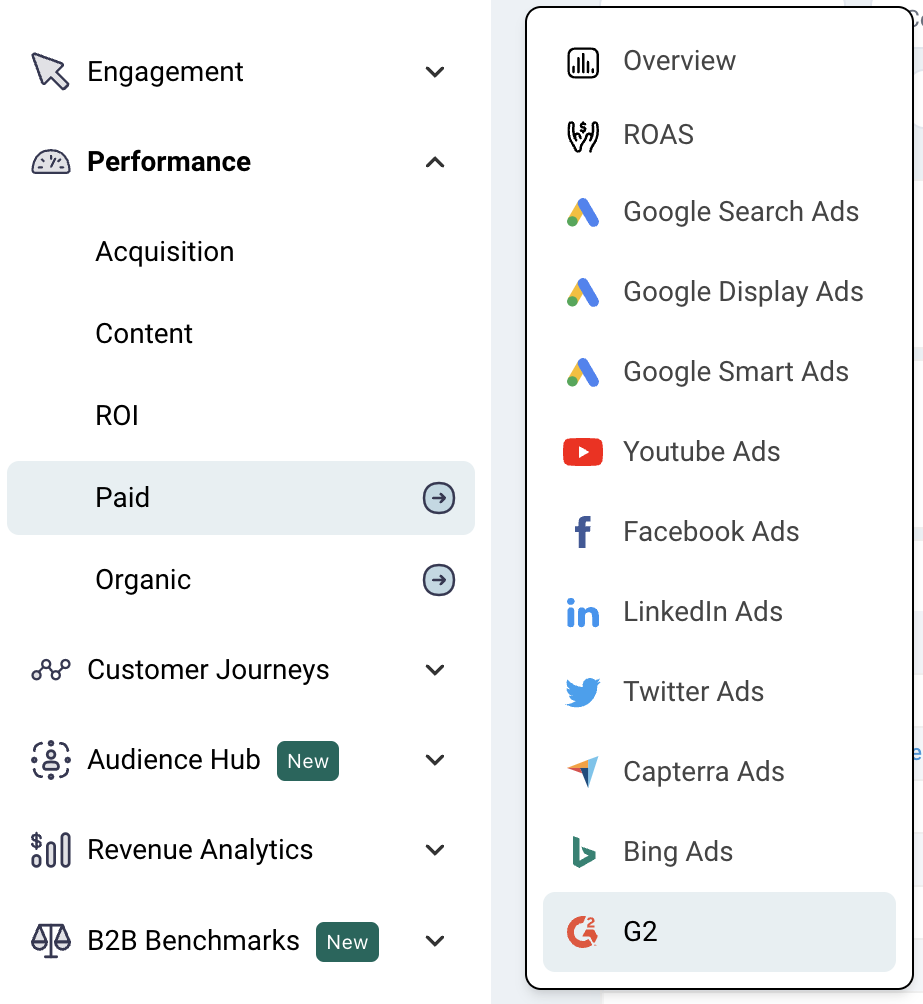Open the Content page
Viewport: 923px width, 1004px height.
[x=144, y=334]
